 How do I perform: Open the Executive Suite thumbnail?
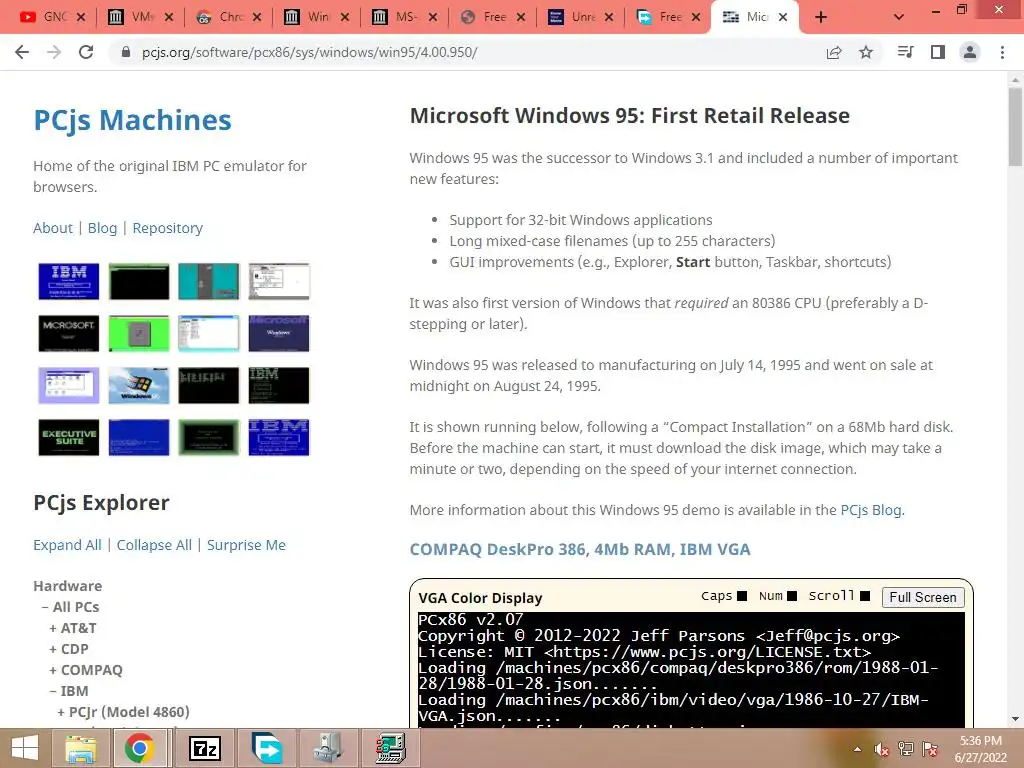coord(69,437)
